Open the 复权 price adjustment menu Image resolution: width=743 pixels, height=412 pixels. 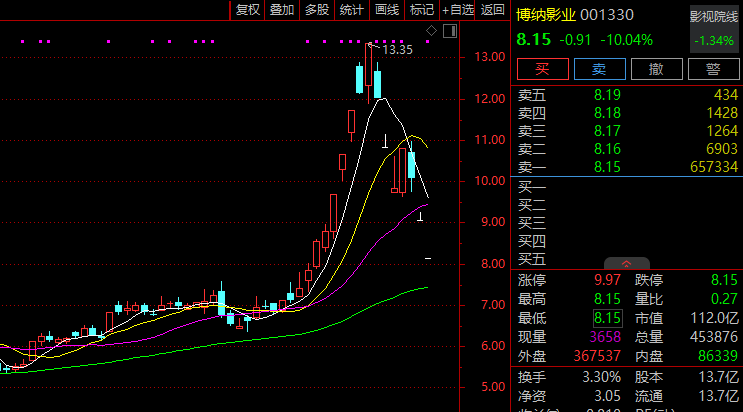pos(247,10)
